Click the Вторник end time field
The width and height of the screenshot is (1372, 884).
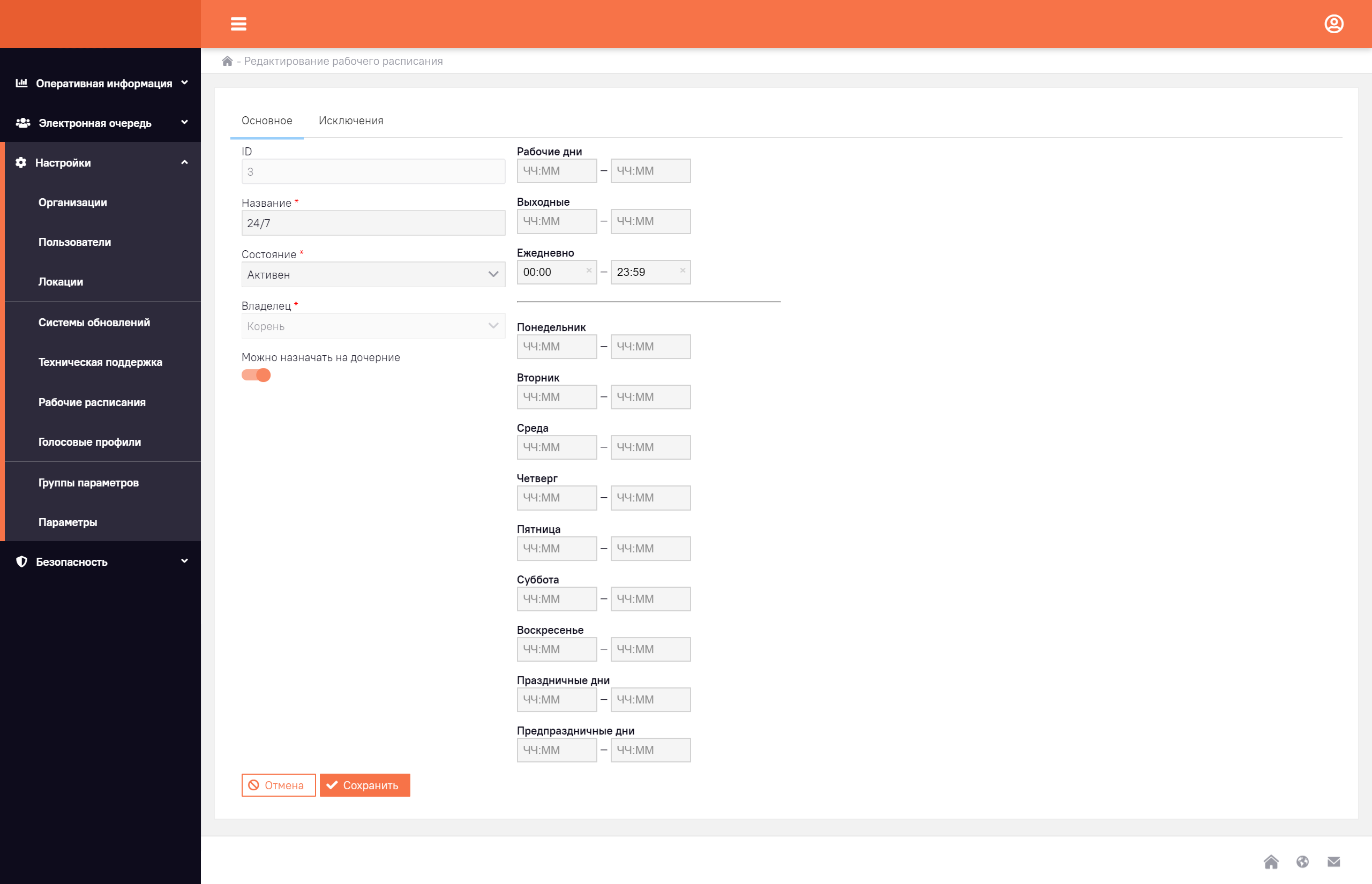[650, 397]
